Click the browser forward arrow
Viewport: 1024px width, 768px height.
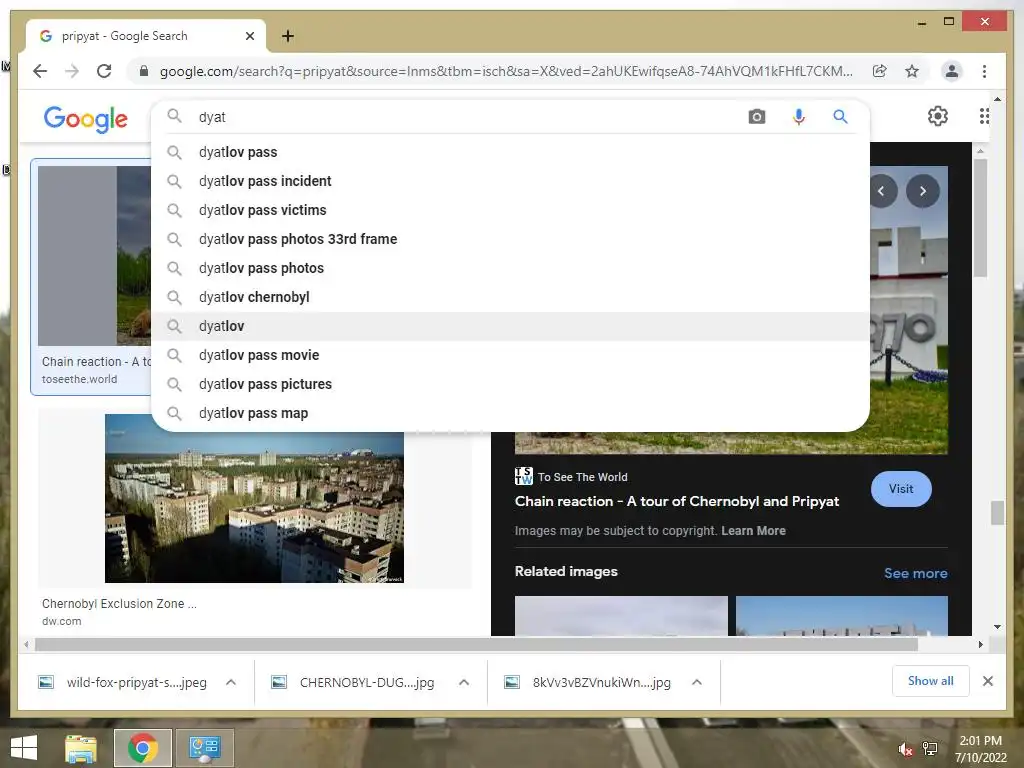[x=72, y=71]
